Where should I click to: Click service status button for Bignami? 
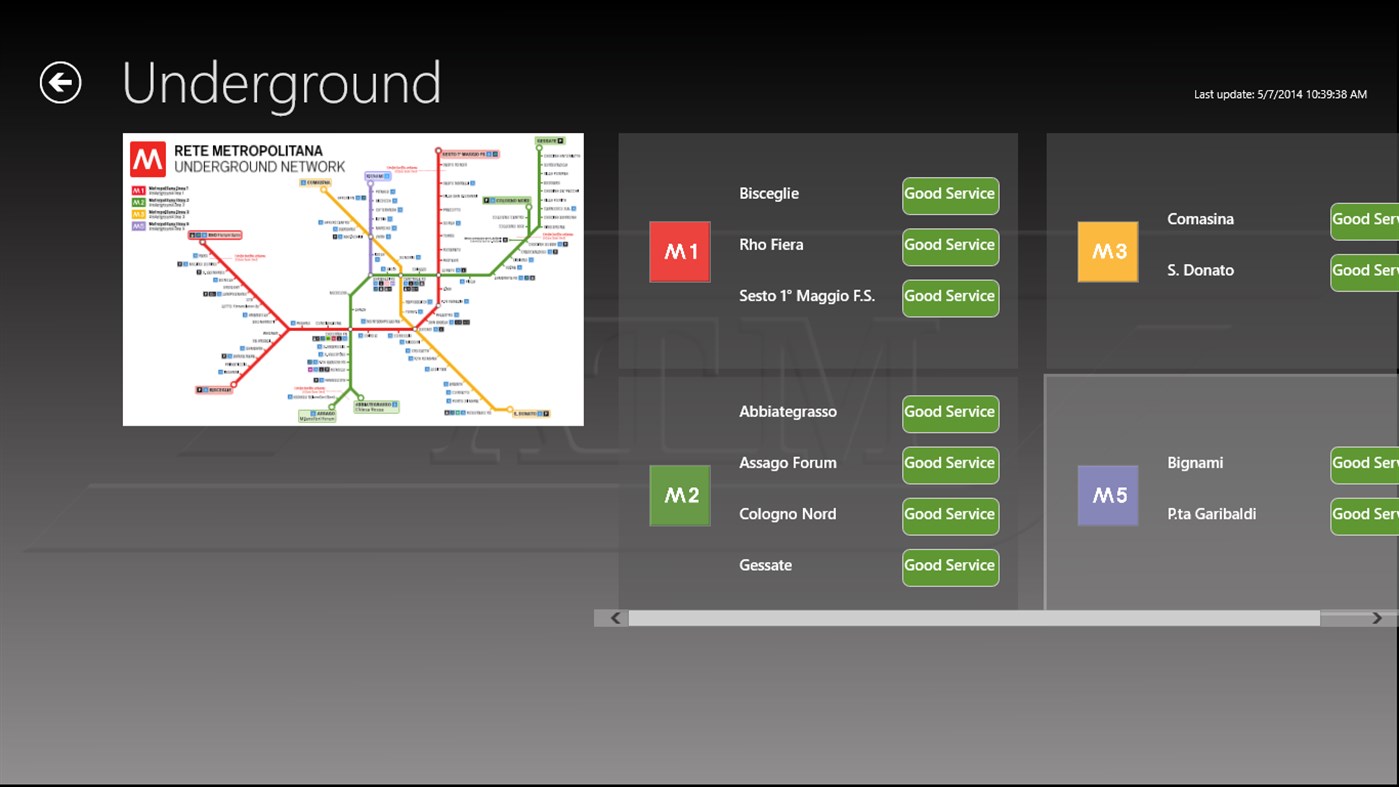tap(1364, 464)
